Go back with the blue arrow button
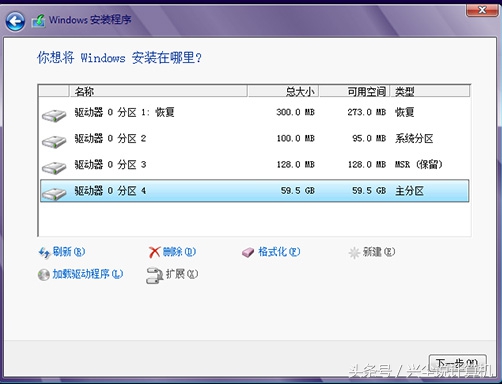Image resolution: width=502 pixels, height=384 pixels. [x=15, y=21]
